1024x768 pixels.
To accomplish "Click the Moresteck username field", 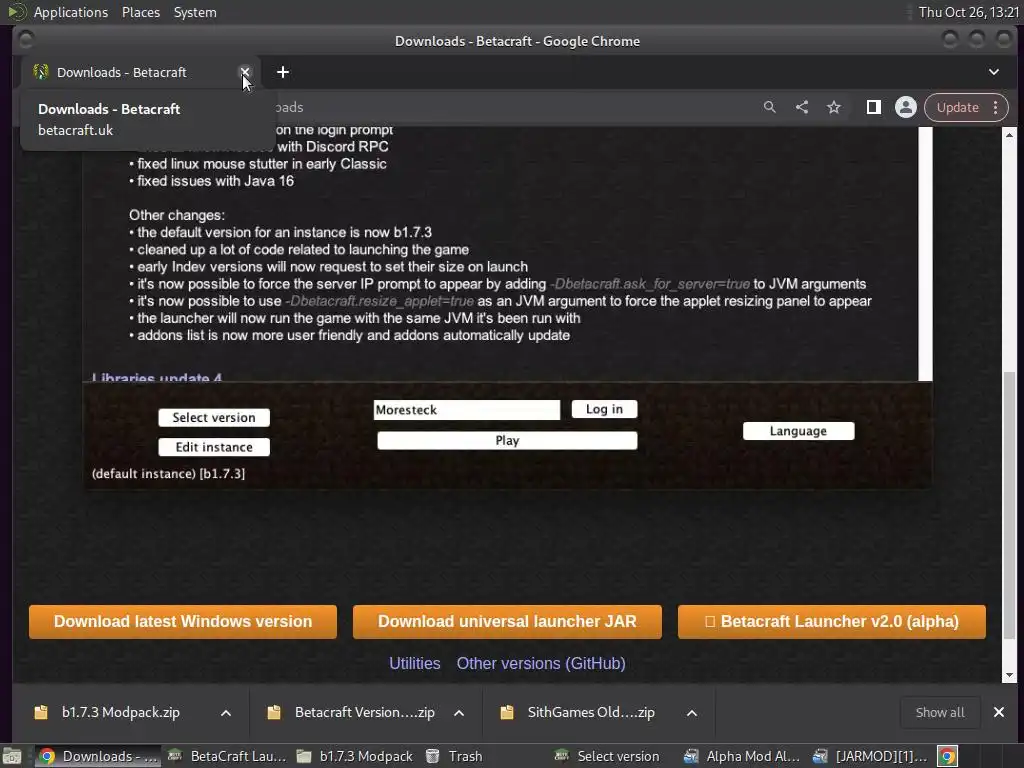I will click(467, 409).
